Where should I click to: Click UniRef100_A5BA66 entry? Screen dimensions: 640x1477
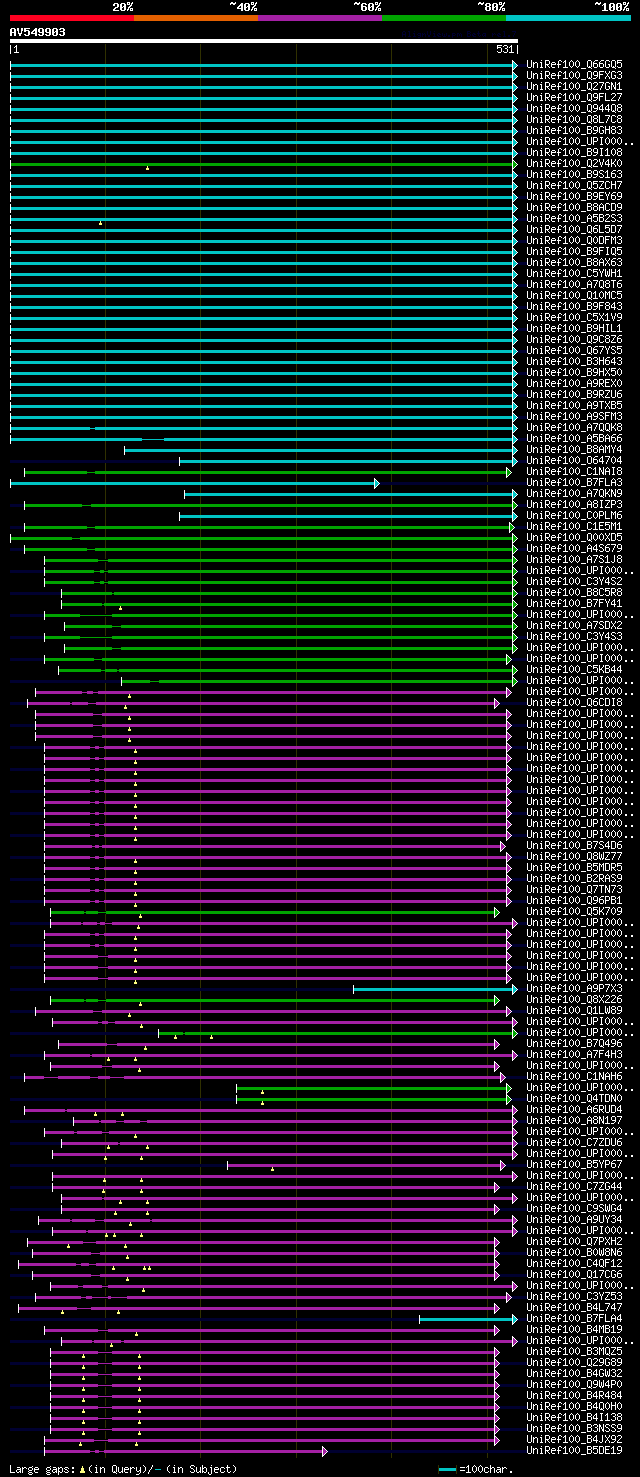574,438
